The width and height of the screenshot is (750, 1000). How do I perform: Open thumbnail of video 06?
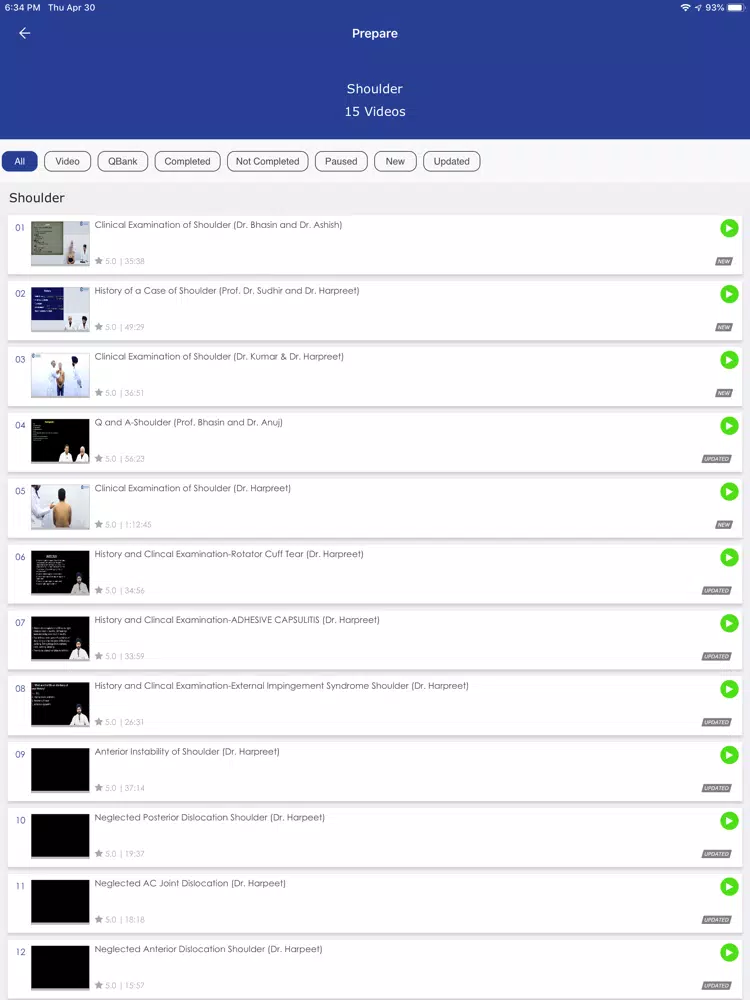(x=61, y=572)
